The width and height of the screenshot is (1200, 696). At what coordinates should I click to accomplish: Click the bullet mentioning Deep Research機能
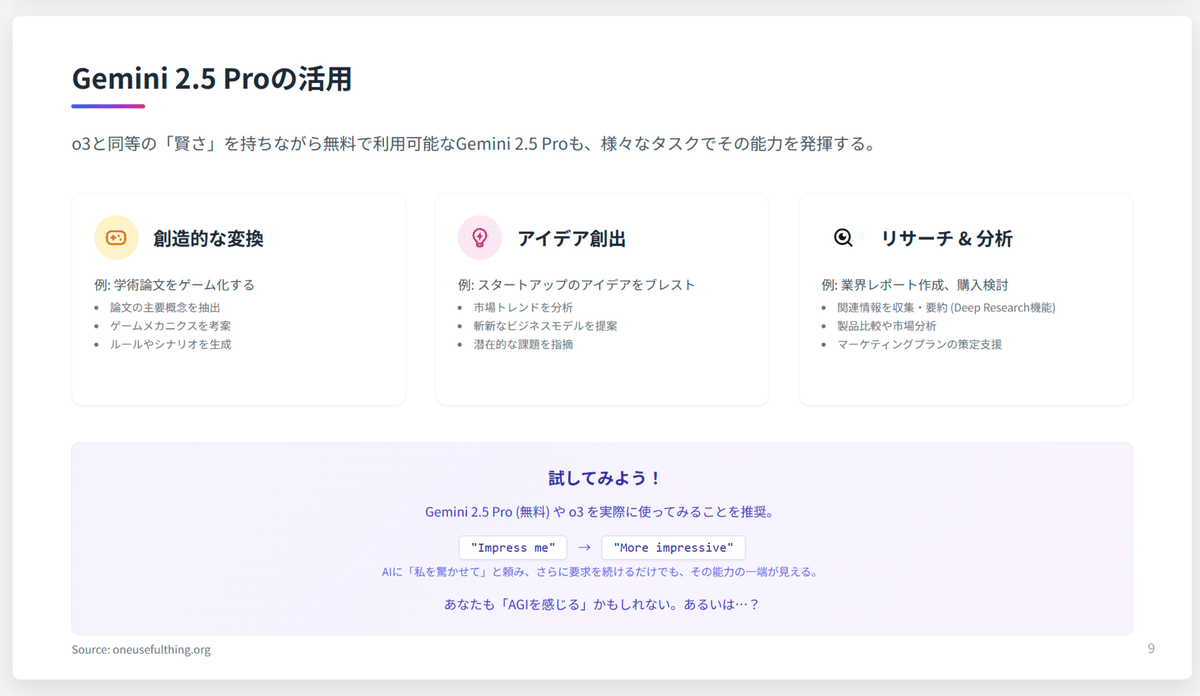(x=947, y=308)
